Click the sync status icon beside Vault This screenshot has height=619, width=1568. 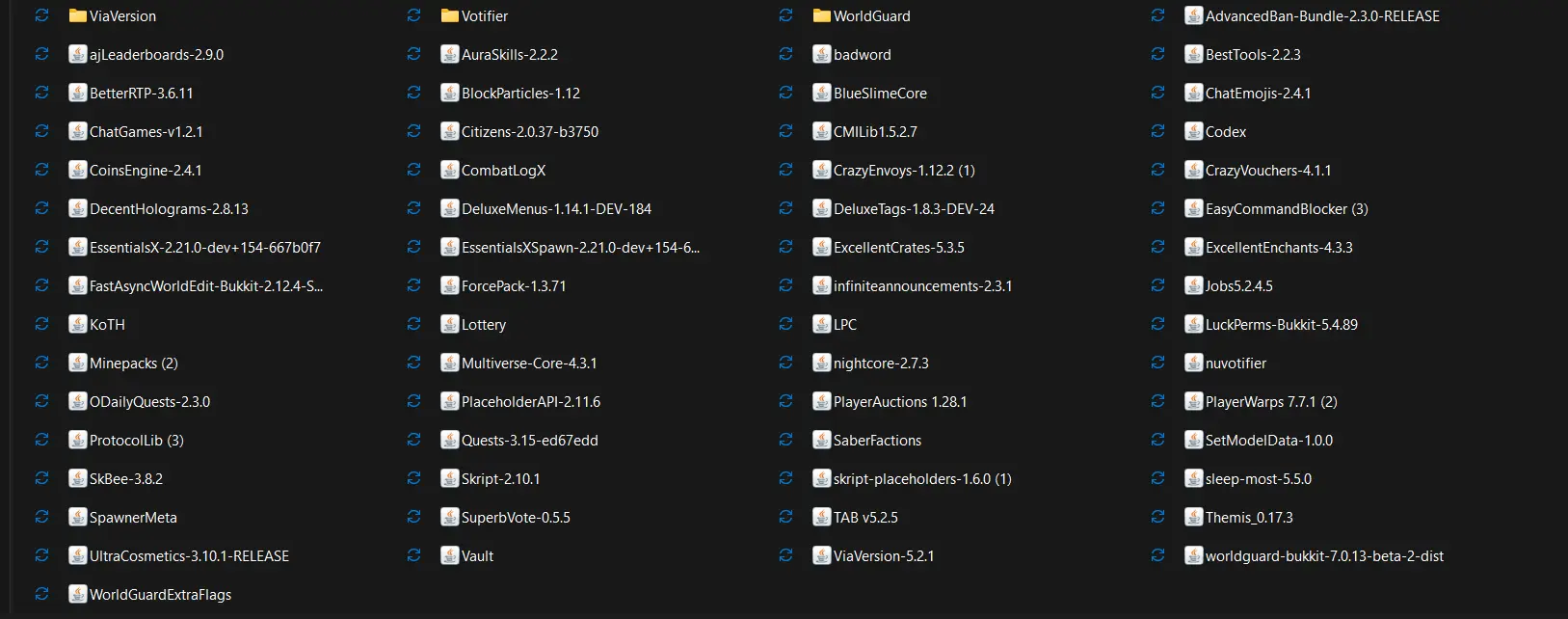(x=413, y=555)
